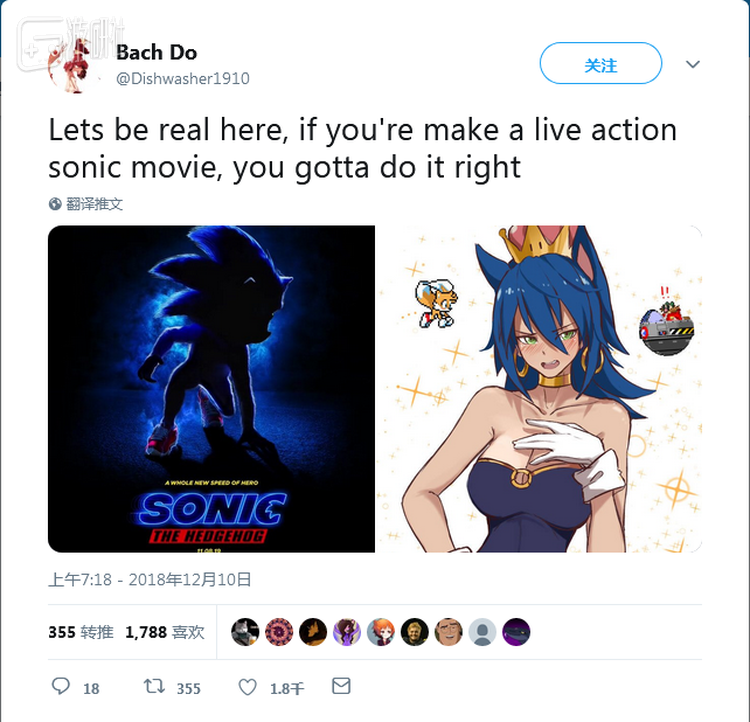This screenshot has width=750, height=722.
Task: View the 355 转推 retweets list
Action: point(81,632)
